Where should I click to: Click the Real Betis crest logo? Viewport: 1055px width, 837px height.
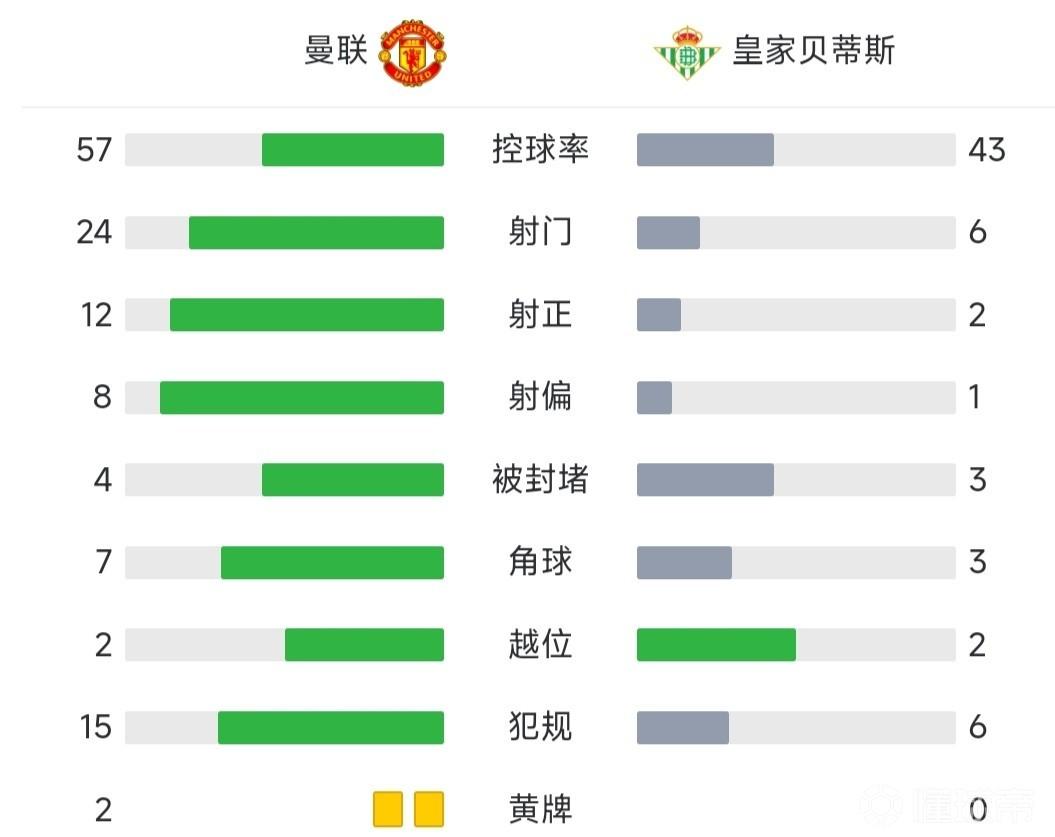686,53
